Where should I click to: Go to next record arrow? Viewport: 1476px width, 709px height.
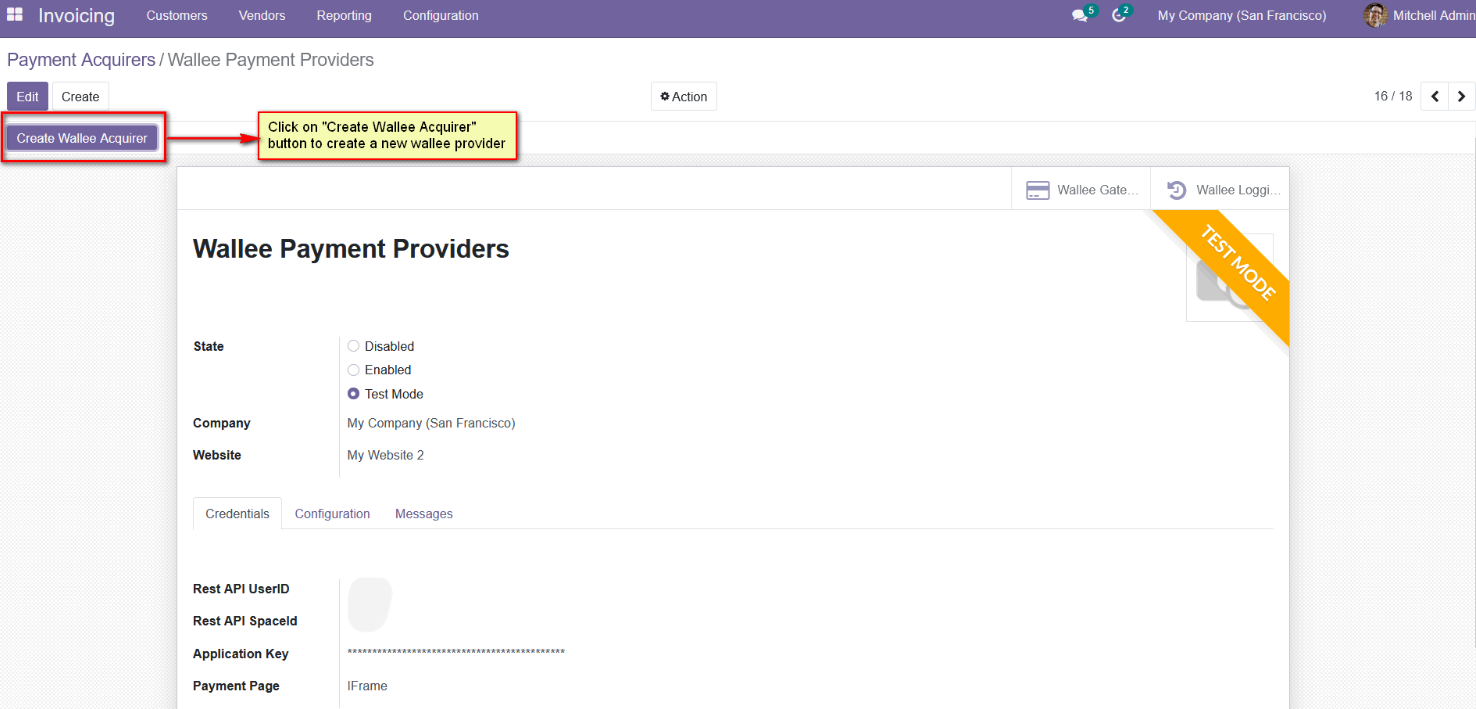click(x=1462, y=97)
